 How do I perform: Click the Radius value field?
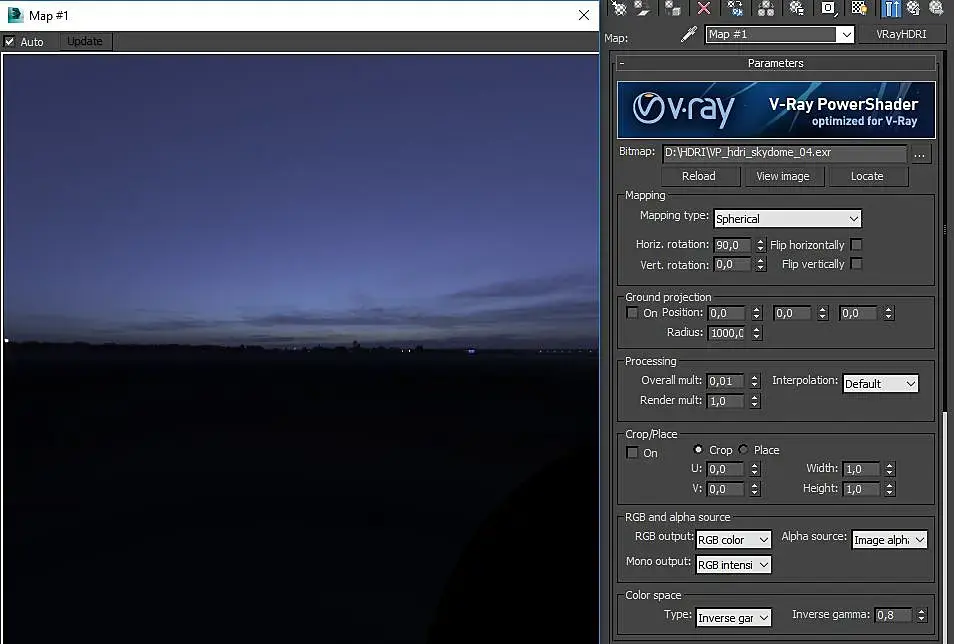point(726,333)
